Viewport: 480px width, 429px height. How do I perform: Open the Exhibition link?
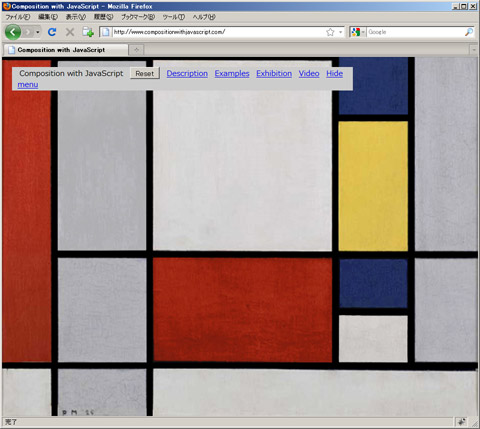click(x=274, y=73)
